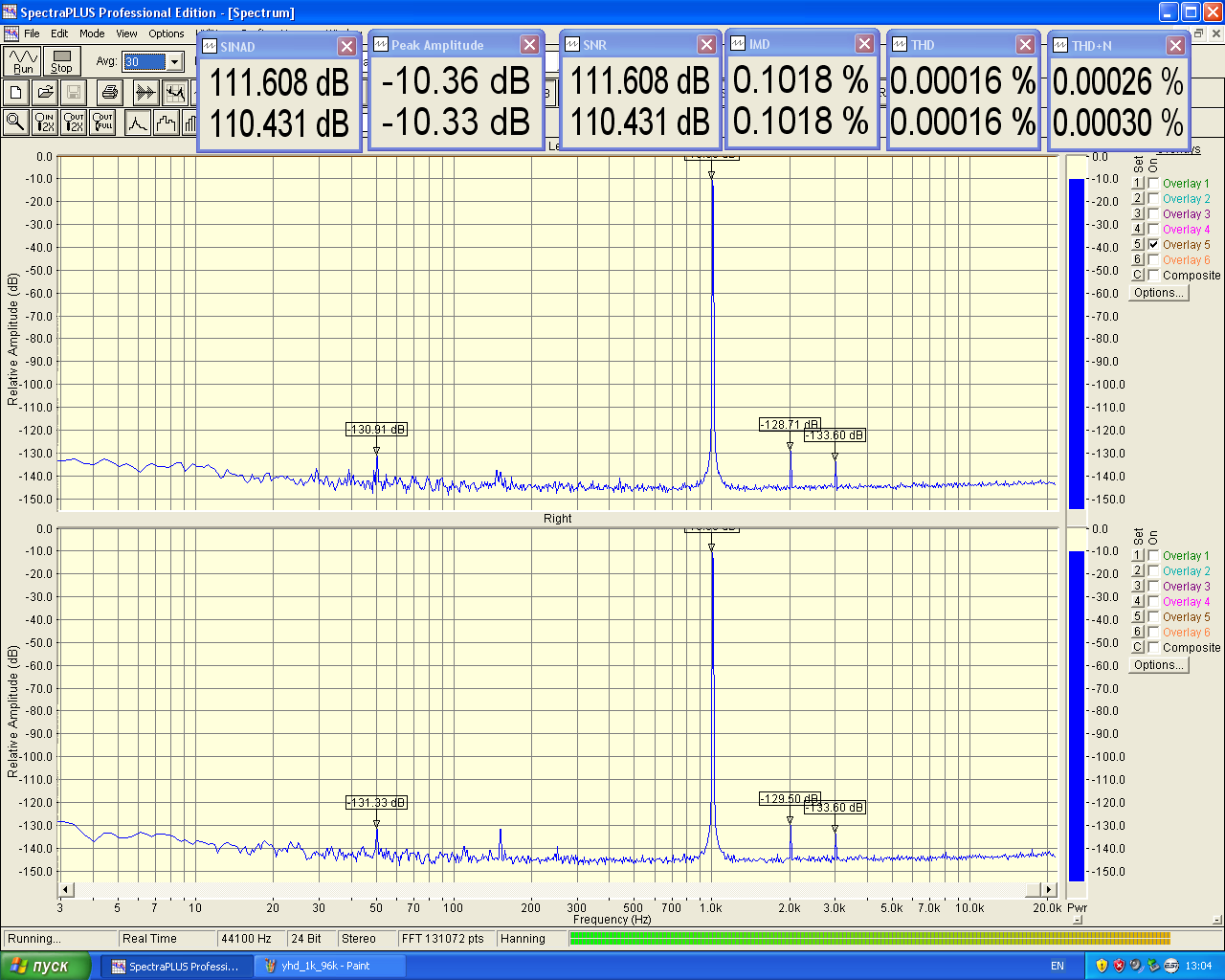Select the line-style spectrum plot icon
Screen dimensions: 1225x980
click(138, 122)
